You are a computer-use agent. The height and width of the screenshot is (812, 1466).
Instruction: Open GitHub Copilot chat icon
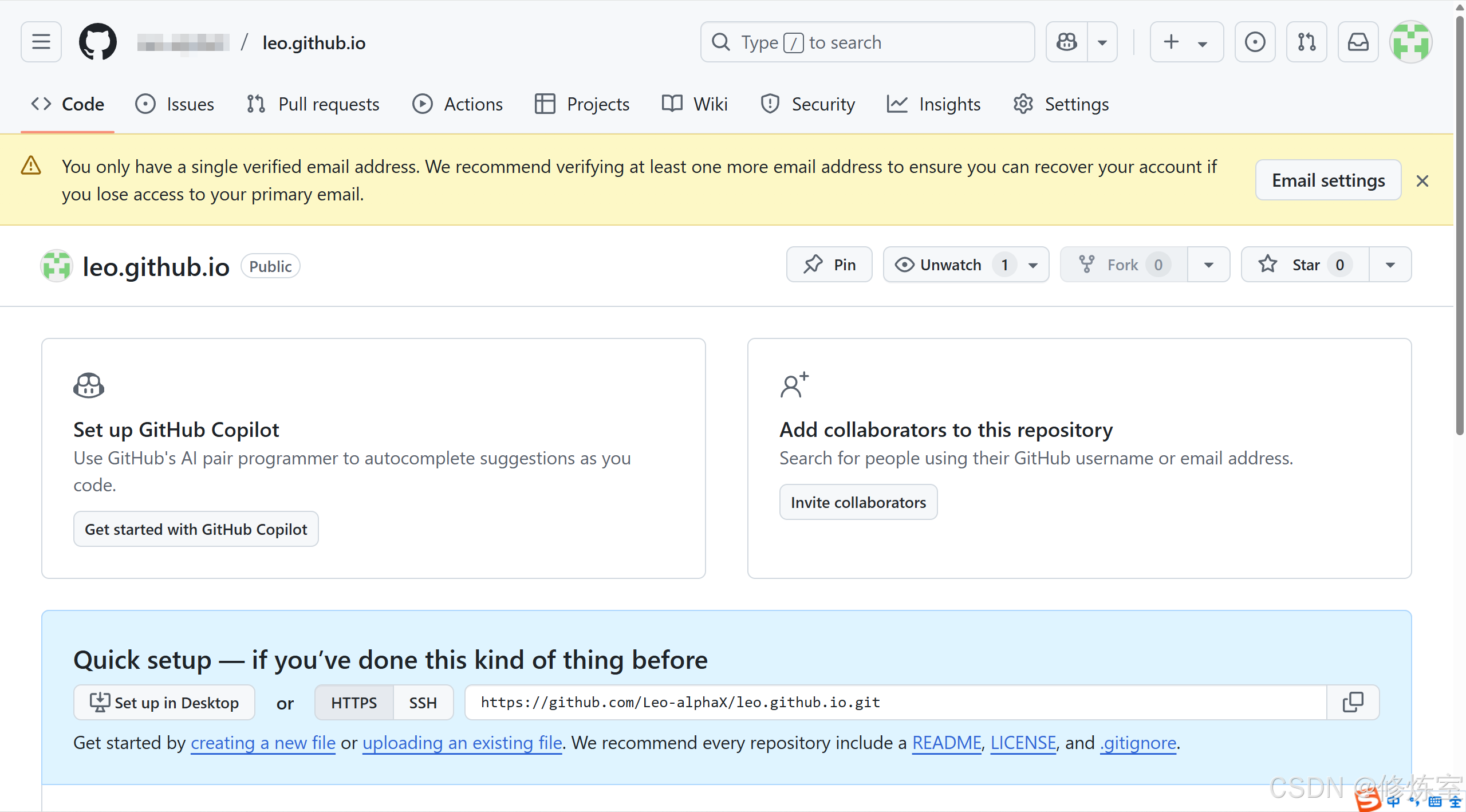[1067, 42]
